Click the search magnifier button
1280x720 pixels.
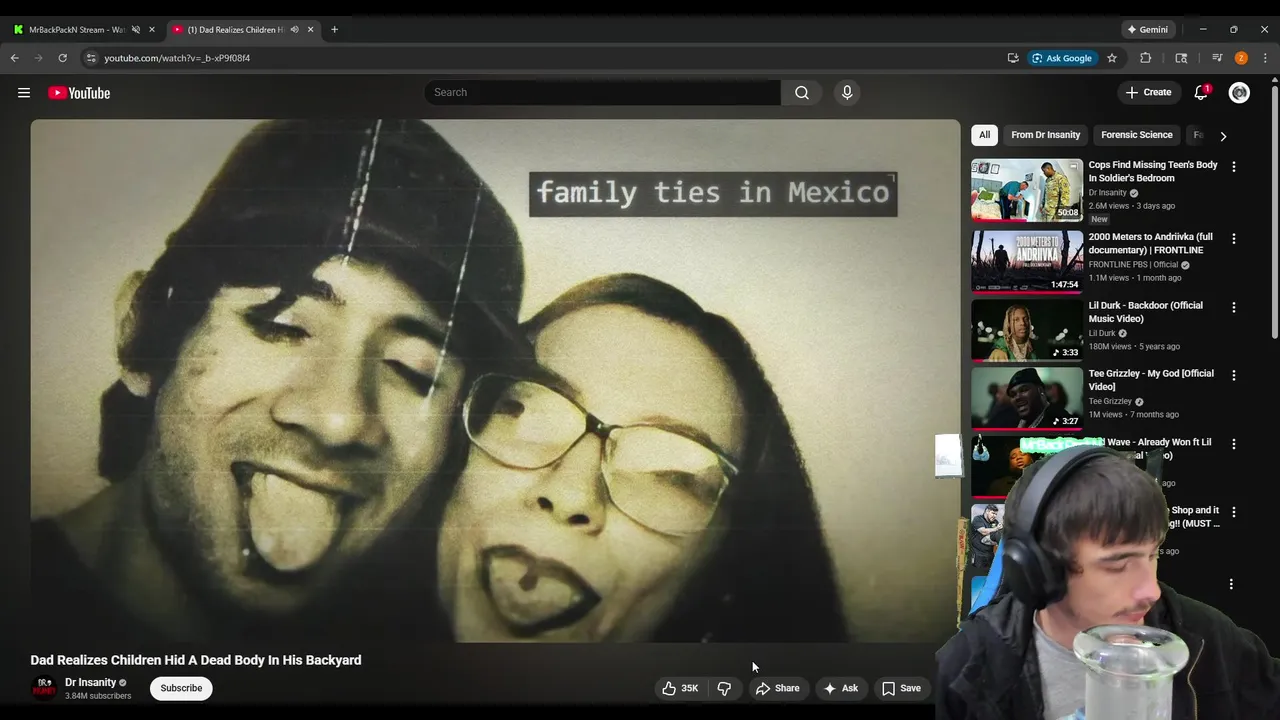pos(802,93)
